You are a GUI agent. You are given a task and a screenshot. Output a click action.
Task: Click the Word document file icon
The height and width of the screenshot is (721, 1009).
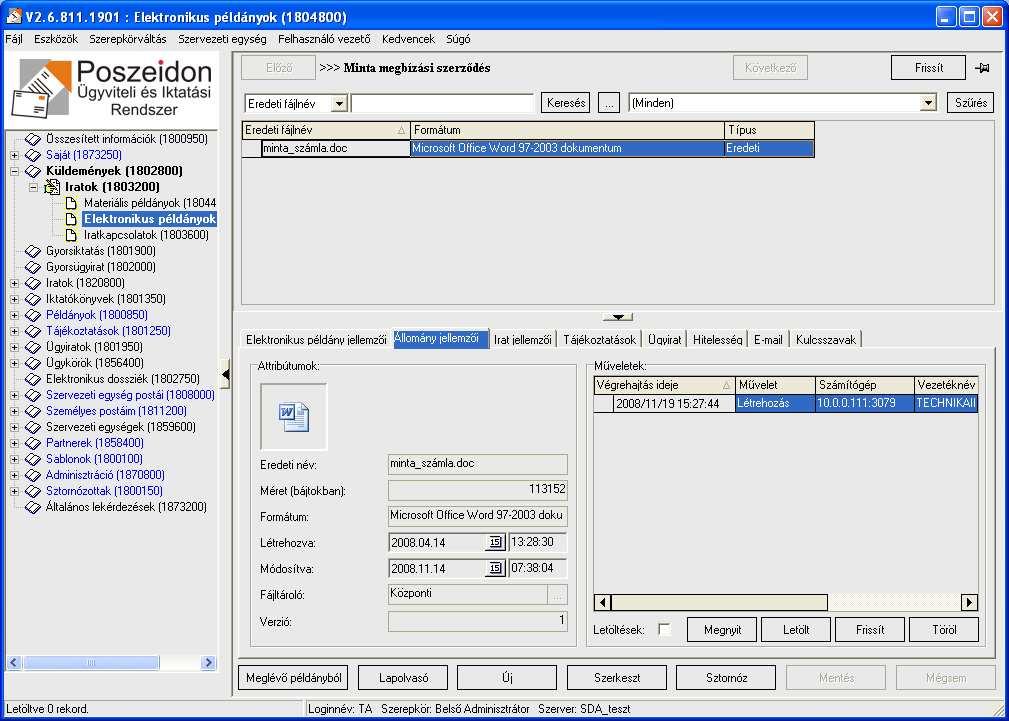293,417
